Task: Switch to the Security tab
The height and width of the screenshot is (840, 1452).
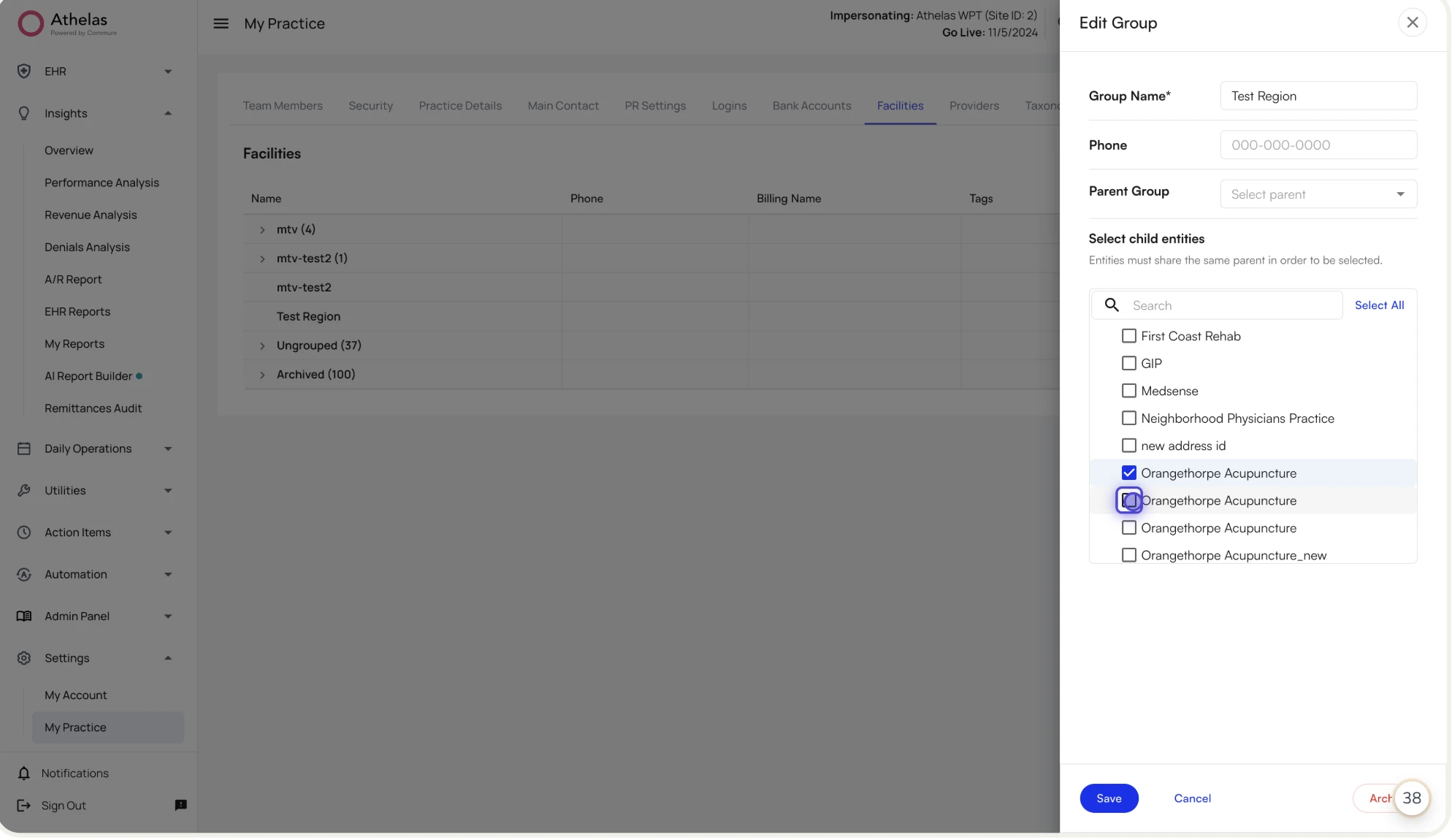Action: point(370,106)
